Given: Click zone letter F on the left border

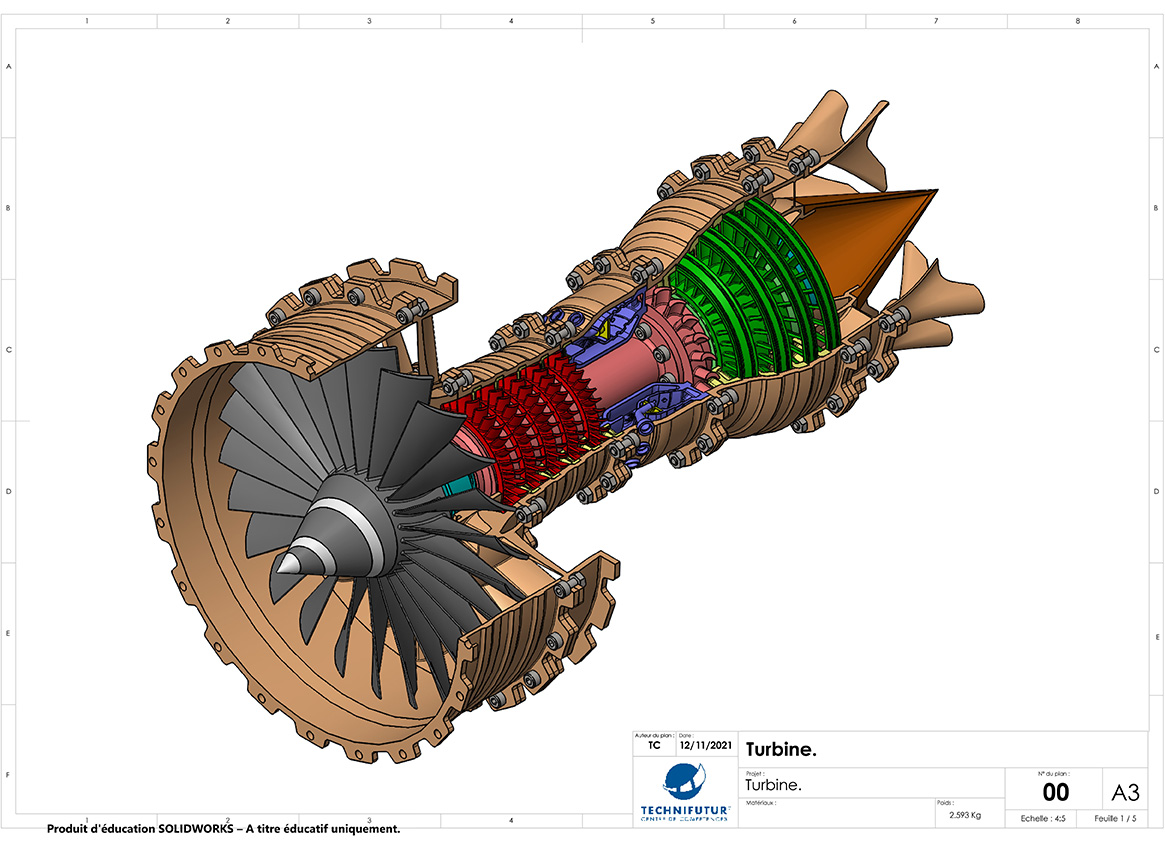Looking at the screenshot, I should (9, 774).
